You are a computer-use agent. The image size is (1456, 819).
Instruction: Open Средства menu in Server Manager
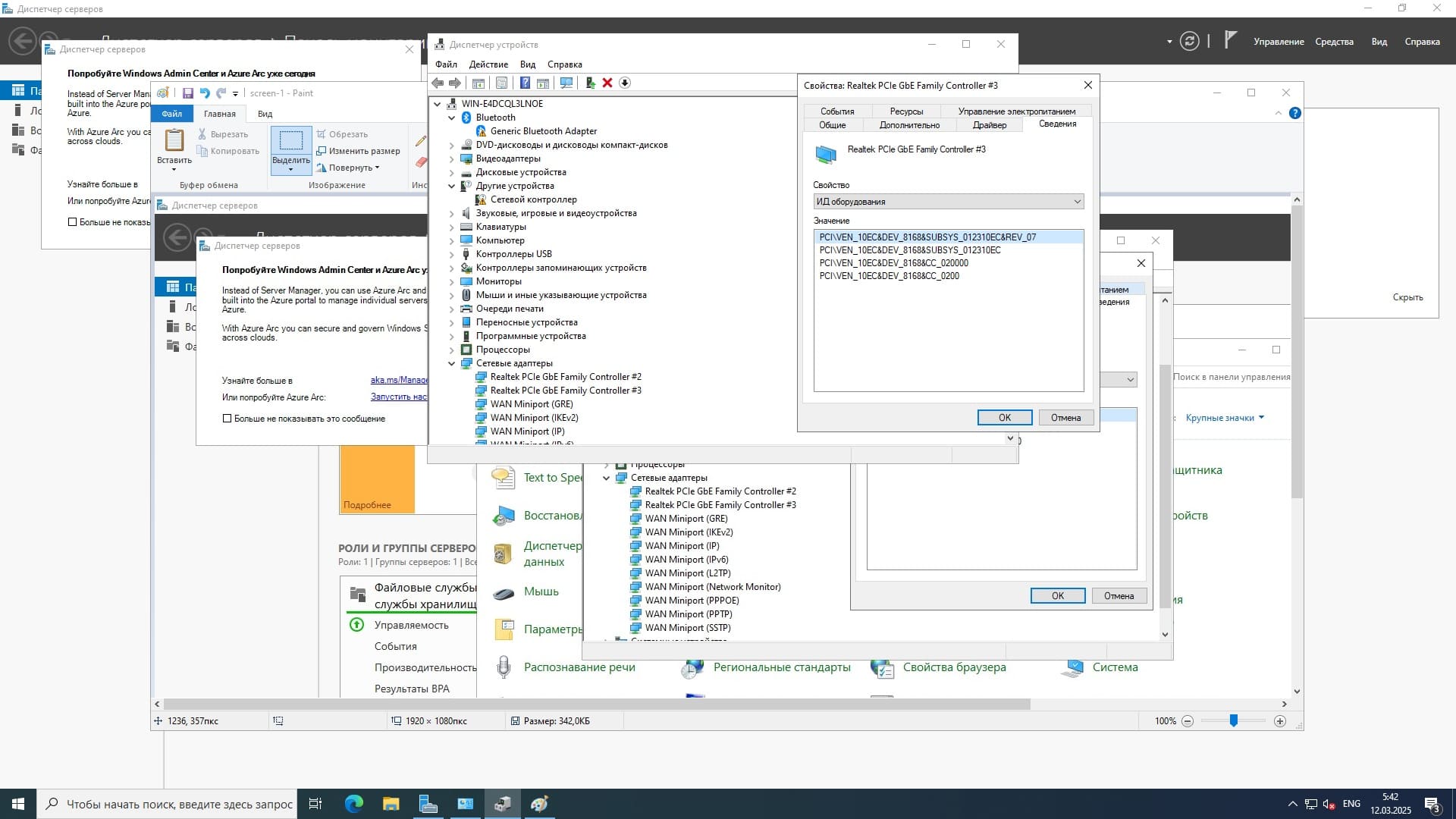1334,42
